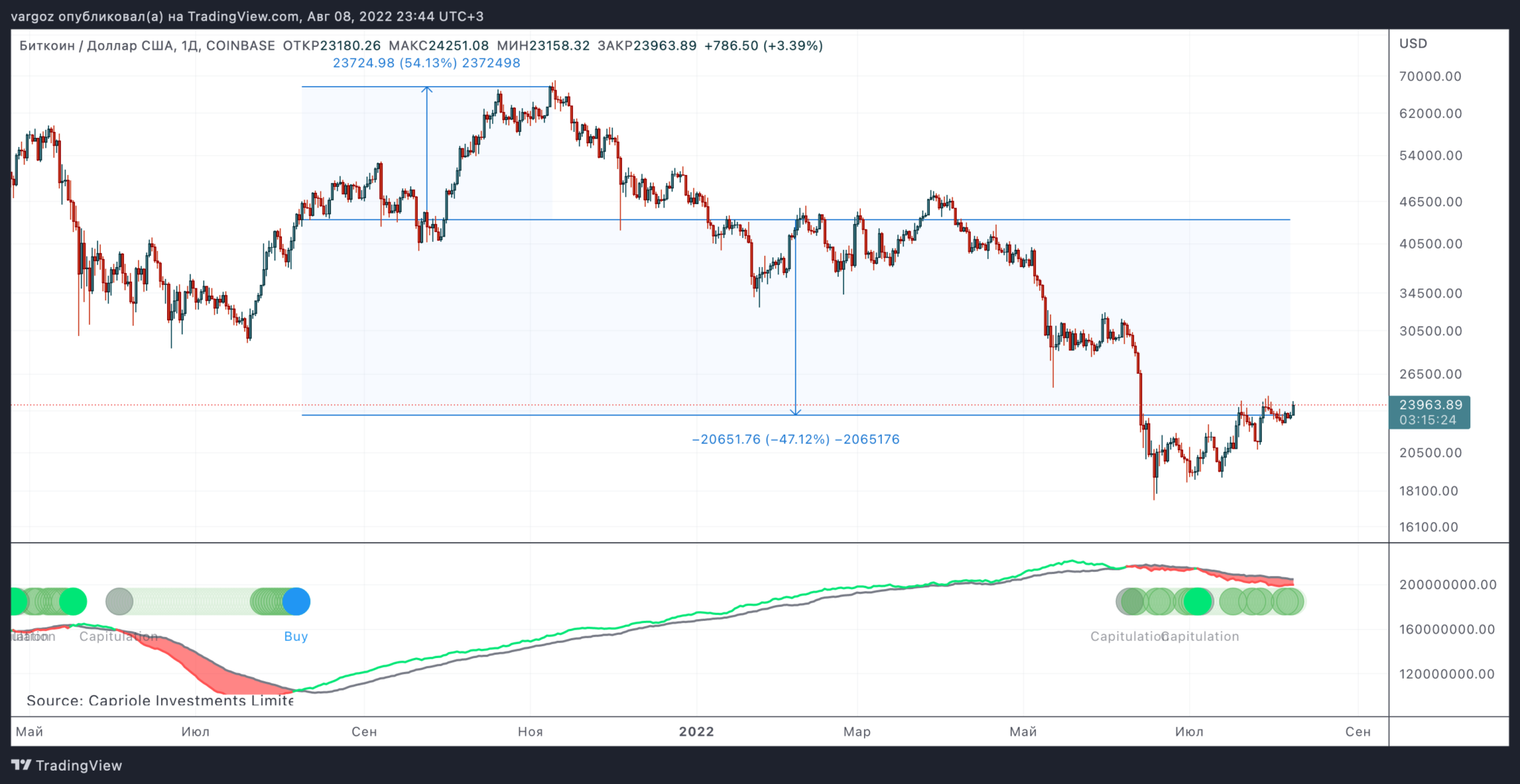The image size is (1520, 784).
Task: Click the blue Buy signal circle
Action: point(296,602)
